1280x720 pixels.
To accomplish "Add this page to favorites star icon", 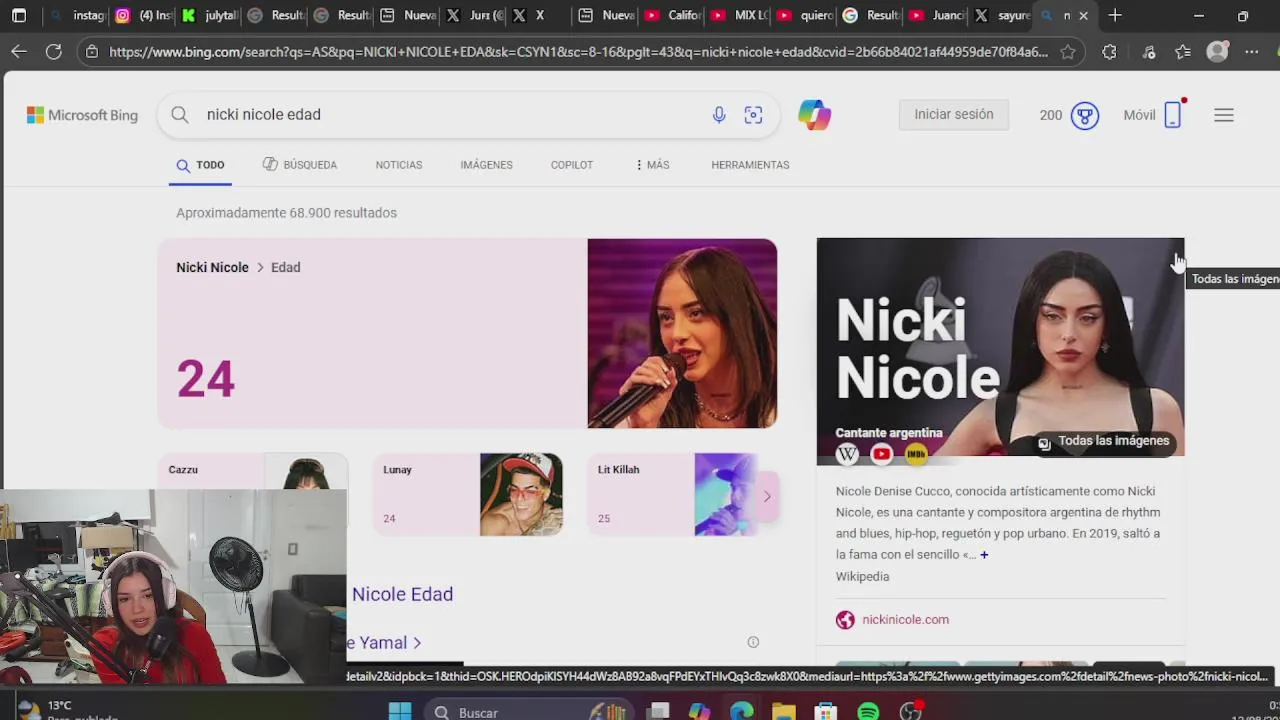I will point(1067,52).
